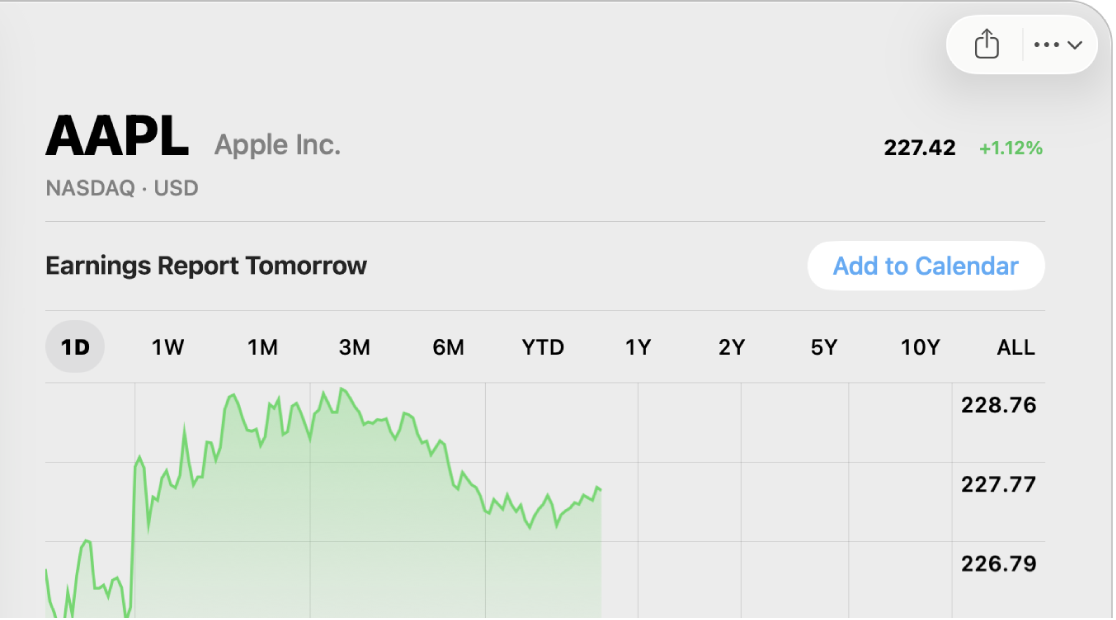Show the 3M chart range

(354, 347)
